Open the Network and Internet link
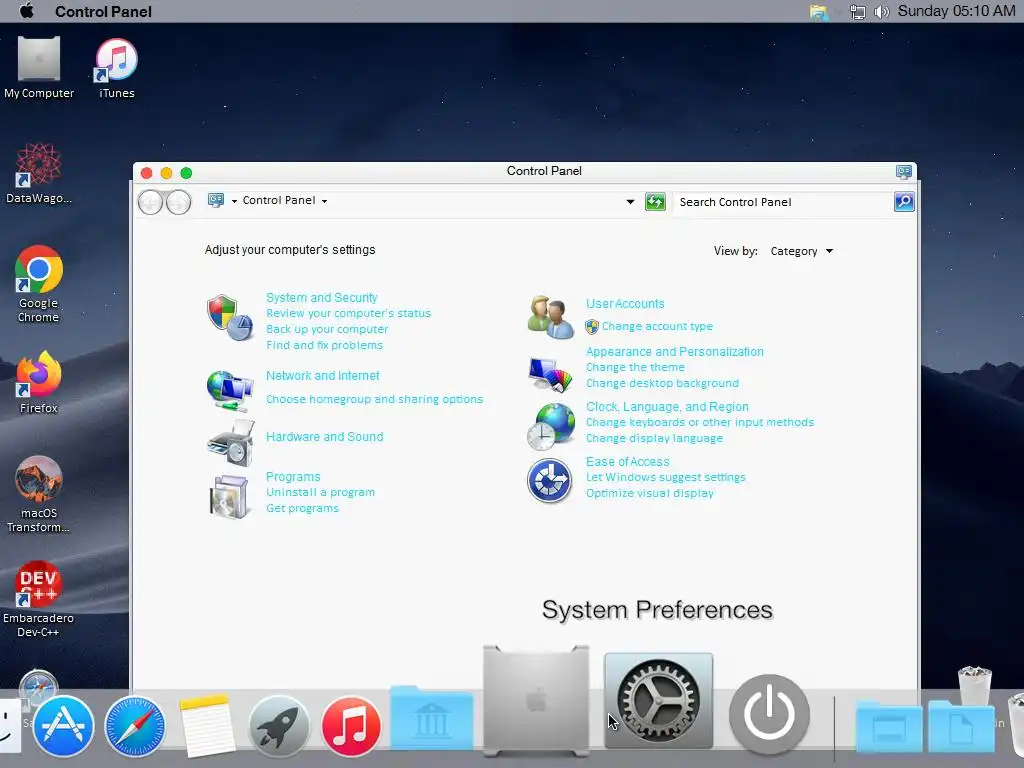The width and height of the screenshot is (1024, 768). (322, 376)
